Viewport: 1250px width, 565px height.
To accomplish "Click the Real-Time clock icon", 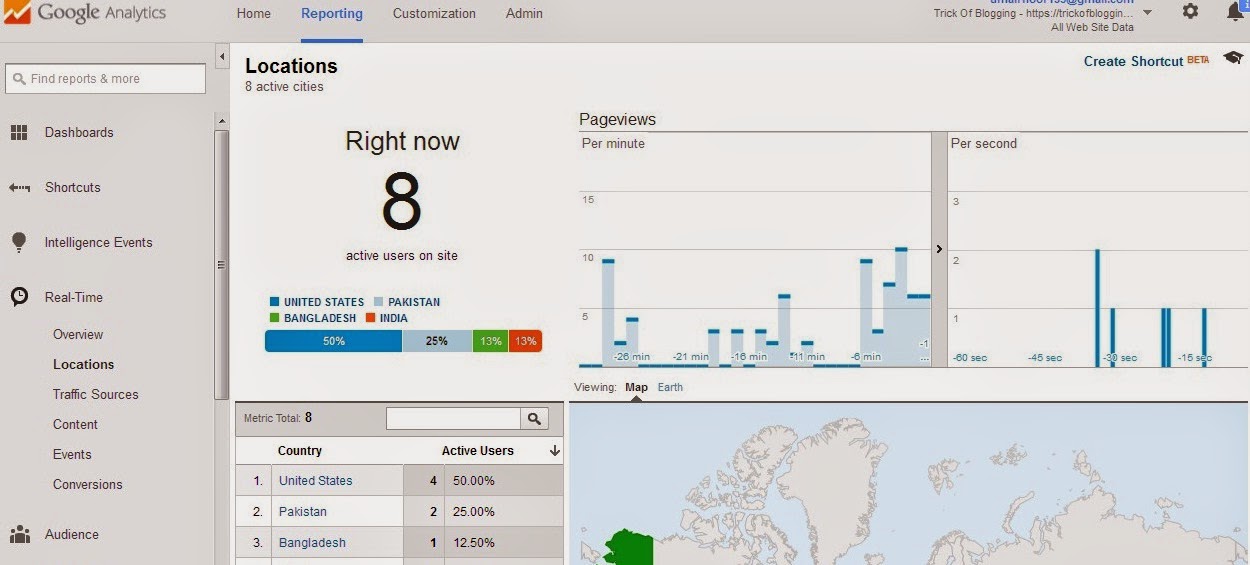I will (19, 297).
